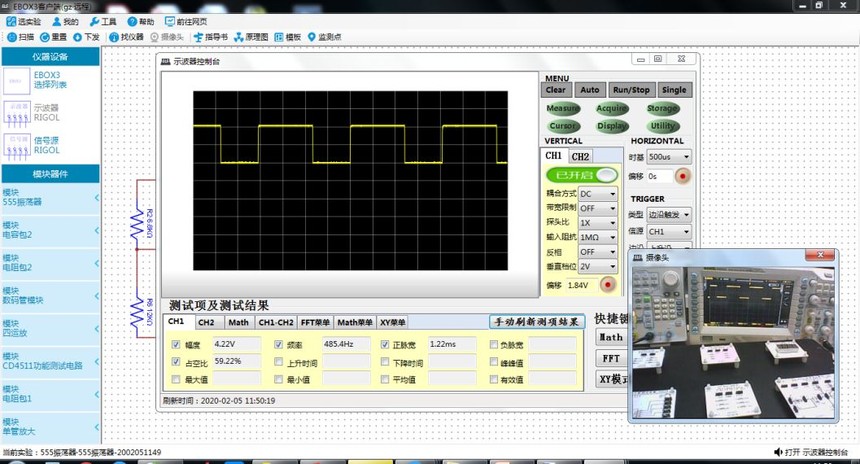Screen dimensions: 860x464
Task: Uncheck the 占空比 duty cycle checkbox
Action: tap(176, 361)
